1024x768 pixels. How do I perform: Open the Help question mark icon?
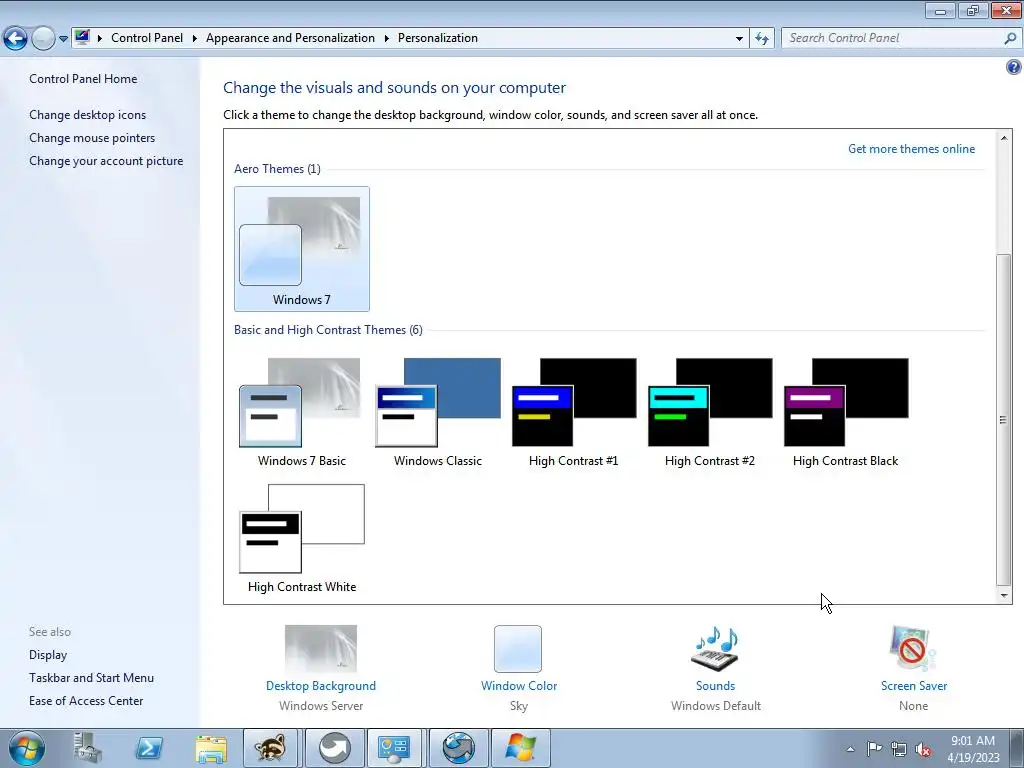1014,67
